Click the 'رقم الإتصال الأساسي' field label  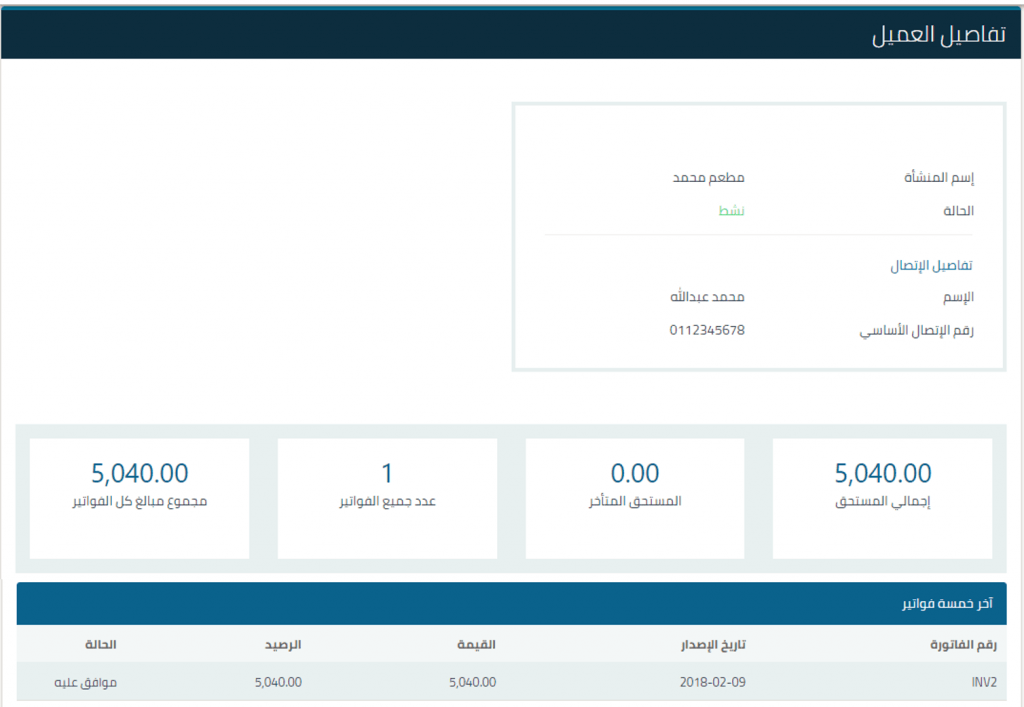(916, 330)
